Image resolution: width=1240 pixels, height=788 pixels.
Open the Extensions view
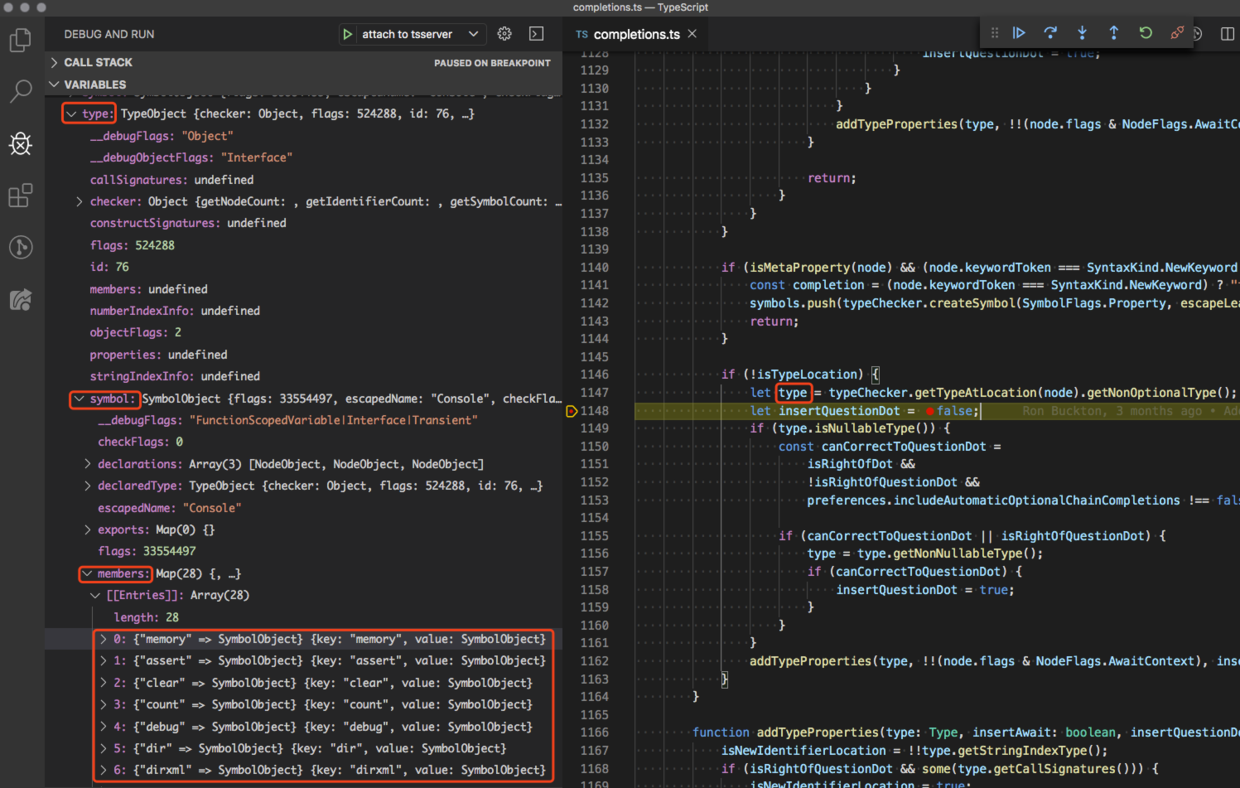click(x=21, y=195)
